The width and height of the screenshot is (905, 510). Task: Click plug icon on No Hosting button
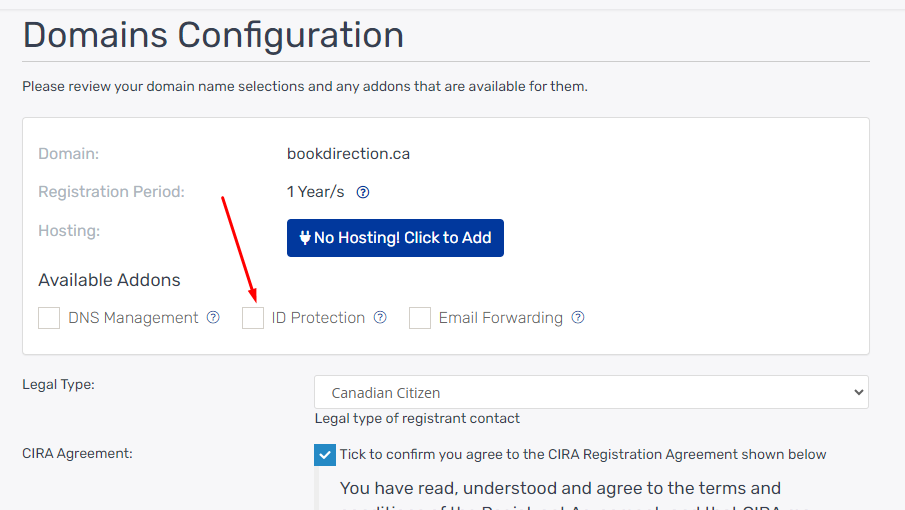pos(305,238)
